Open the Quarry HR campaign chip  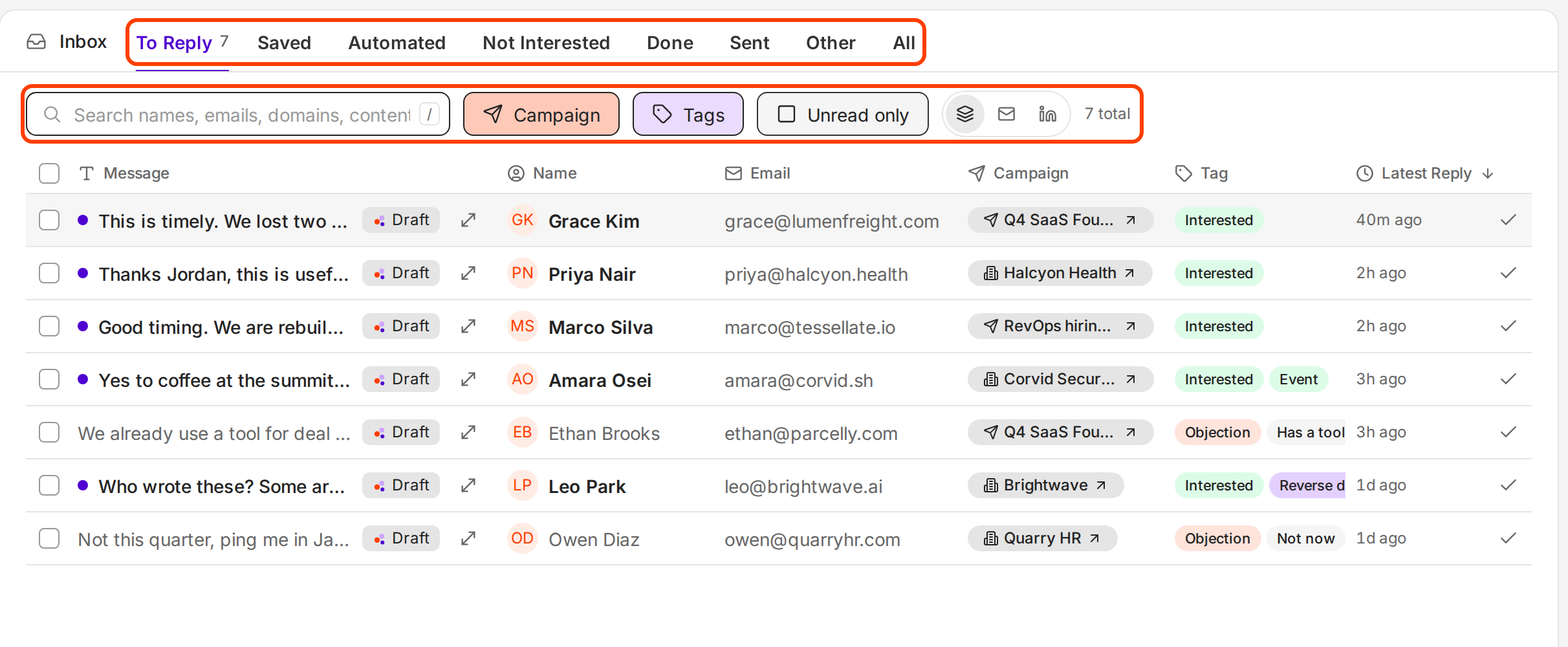coord(1042,538)
